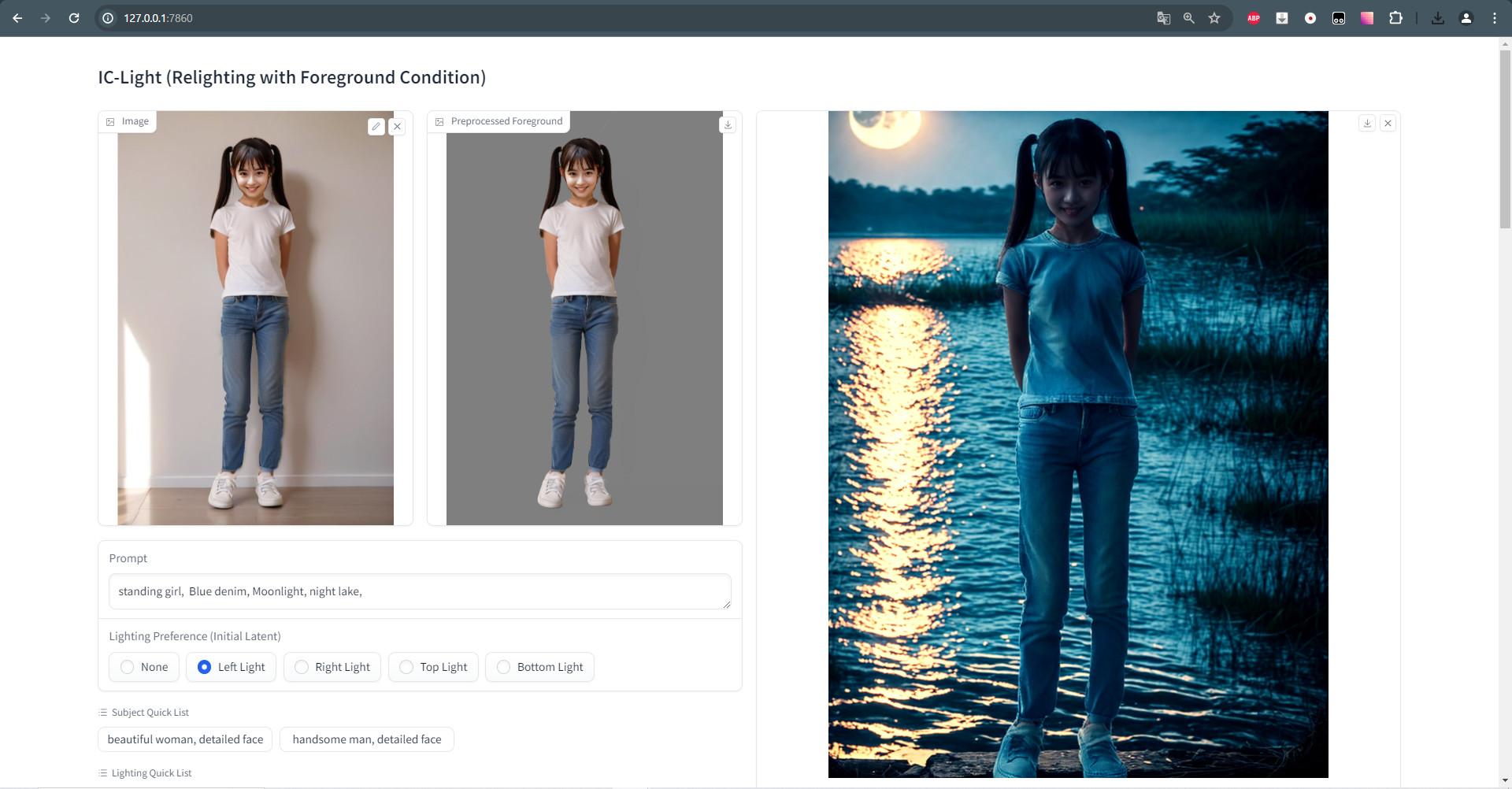Reload the page with the browser refresh icon
The image size is (1512, 789).
coord(74,18)
